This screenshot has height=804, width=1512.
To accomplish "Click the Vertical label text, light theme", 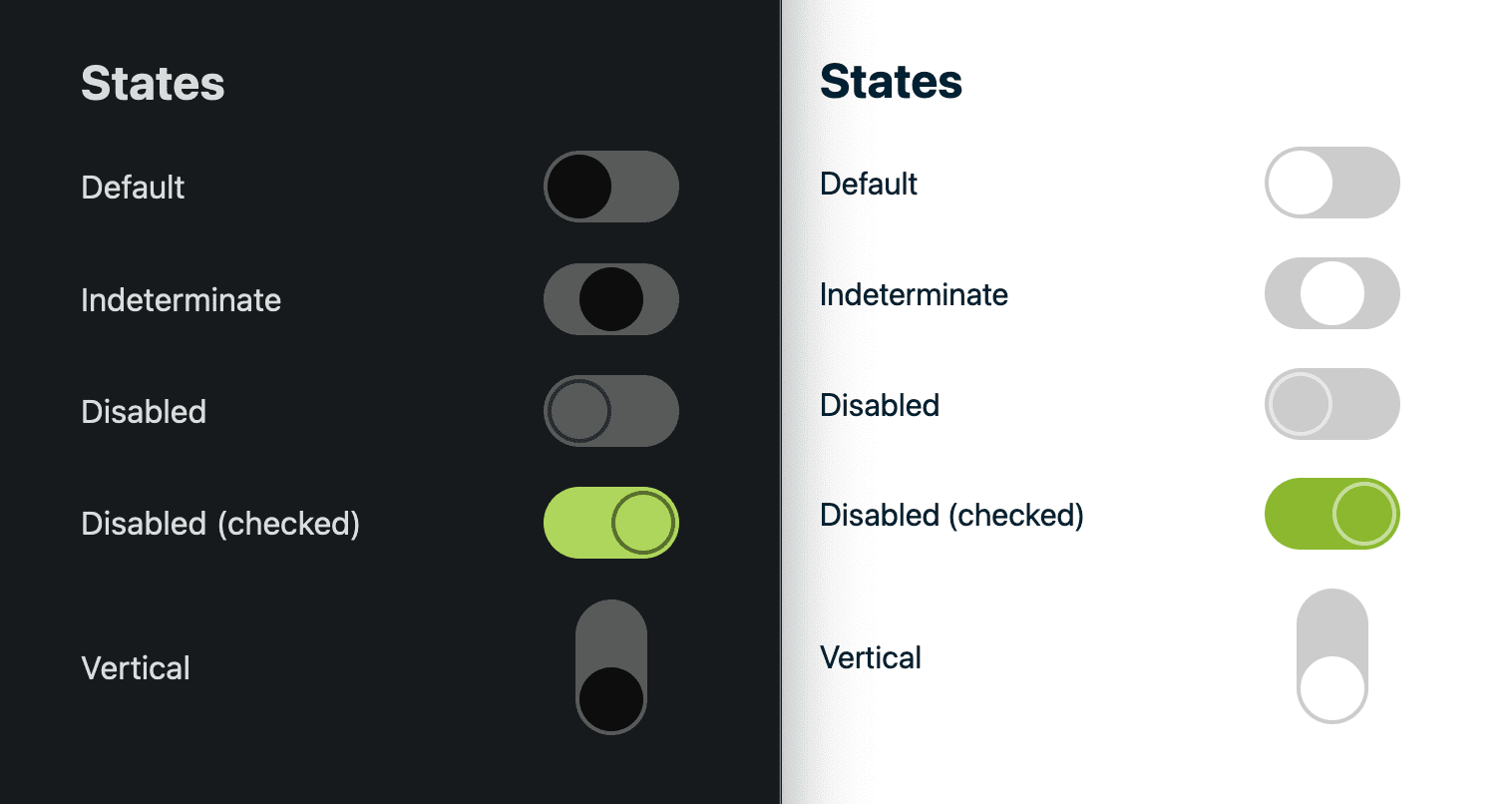I will (870, 657).
